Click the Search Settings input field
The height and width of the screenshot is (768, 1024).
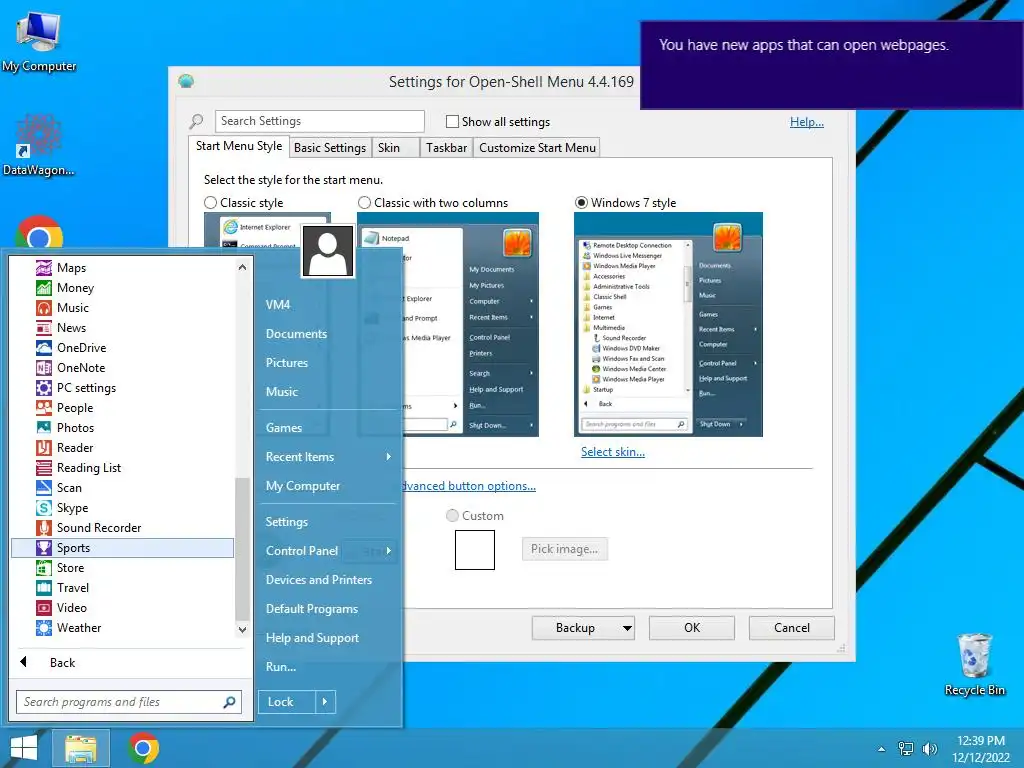[x=319, y=121]
